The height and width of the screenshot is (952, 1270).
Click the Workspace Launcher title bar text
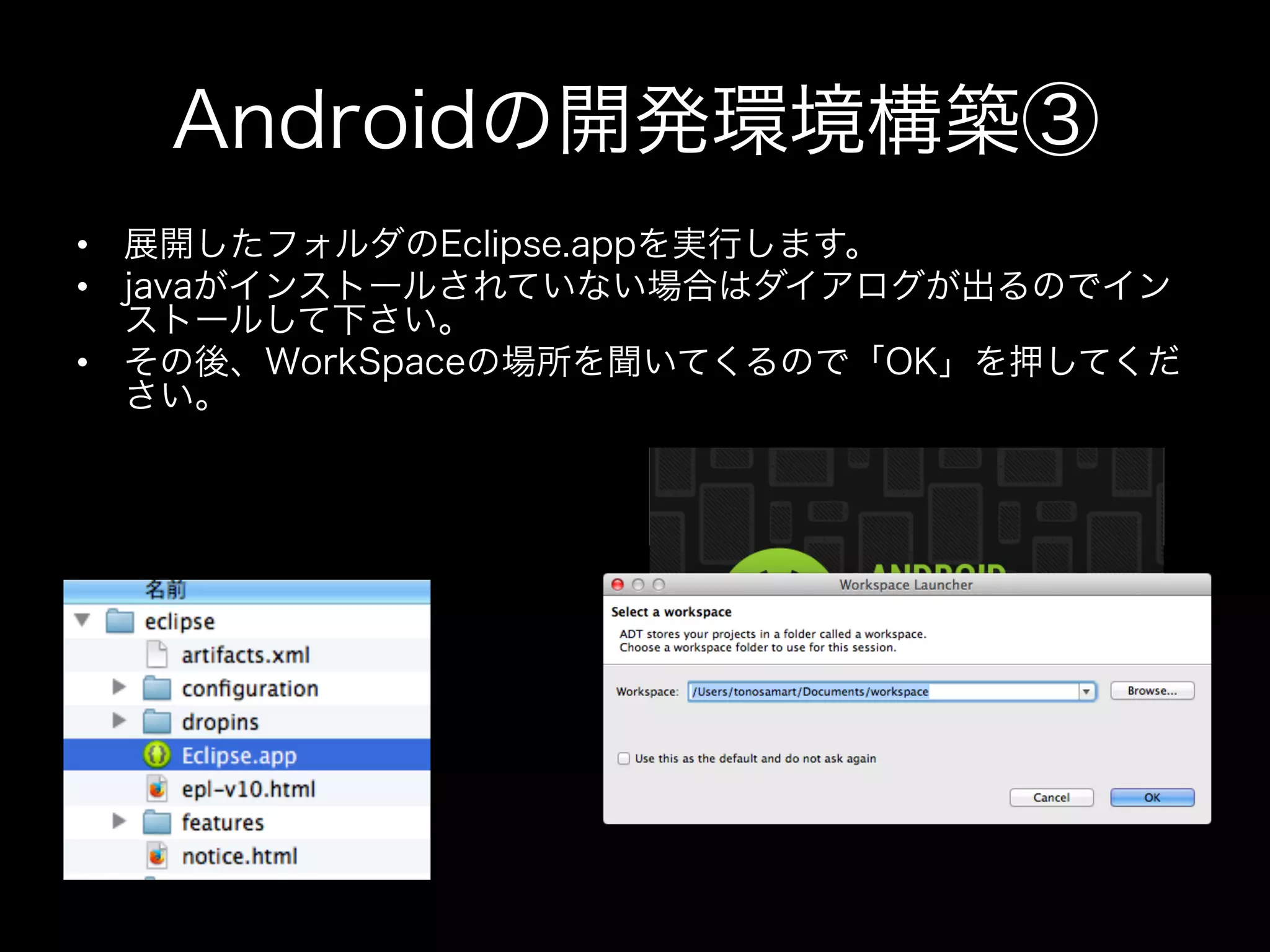(906, 585)
